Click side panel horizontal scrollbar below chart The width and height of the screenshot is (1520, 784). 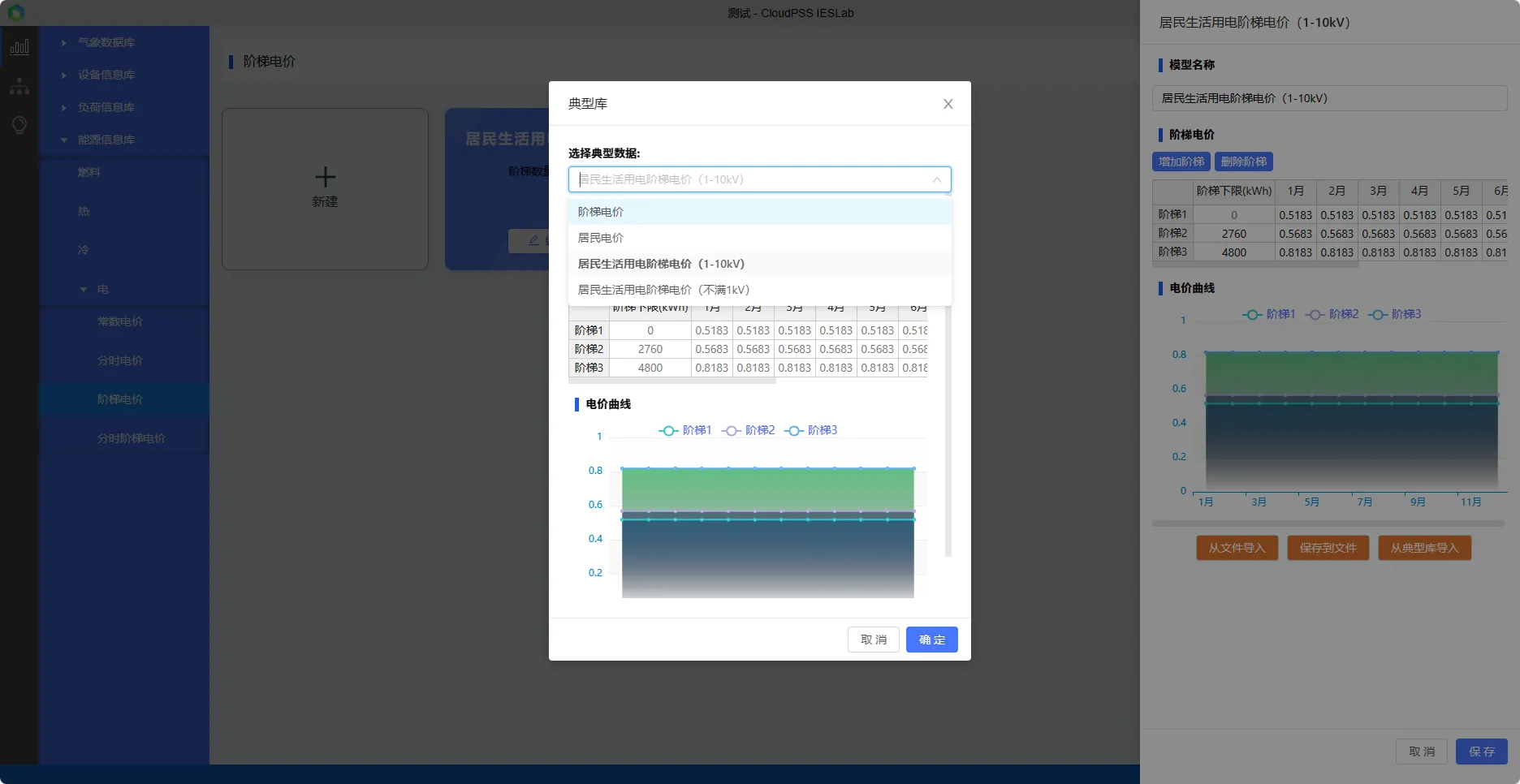click(x=1328, y=523)
